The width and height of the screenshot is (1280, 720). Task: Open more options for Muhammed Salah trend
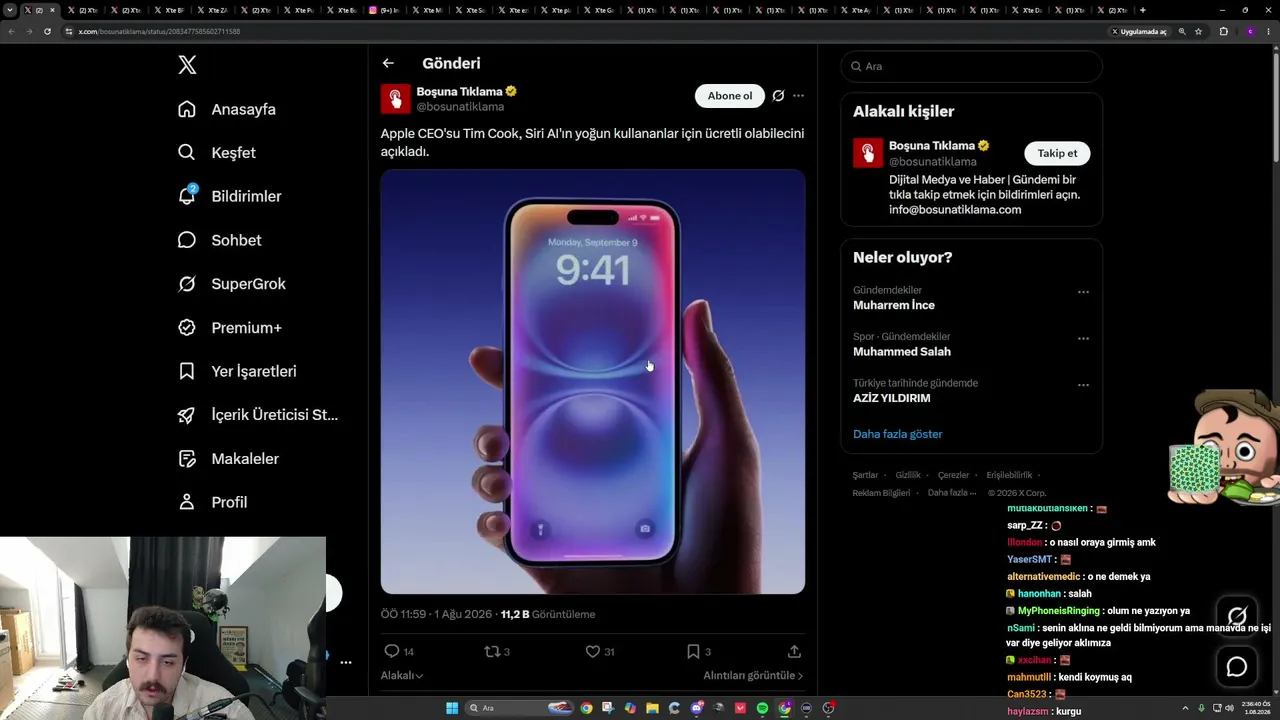tap(1083, 338)
